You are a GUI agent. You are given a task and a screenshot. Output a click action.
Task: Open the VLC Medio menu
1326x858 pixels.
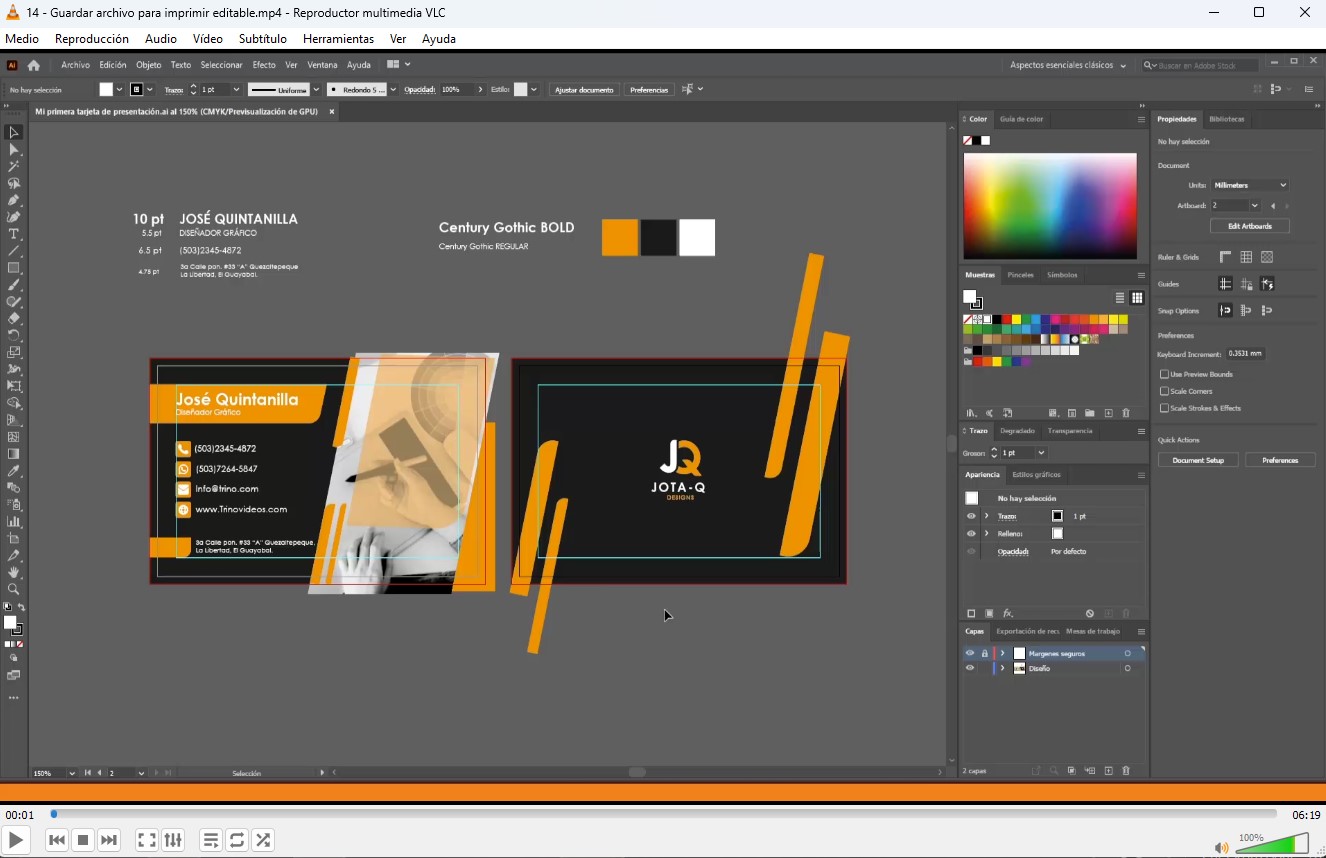pos(22,39)
